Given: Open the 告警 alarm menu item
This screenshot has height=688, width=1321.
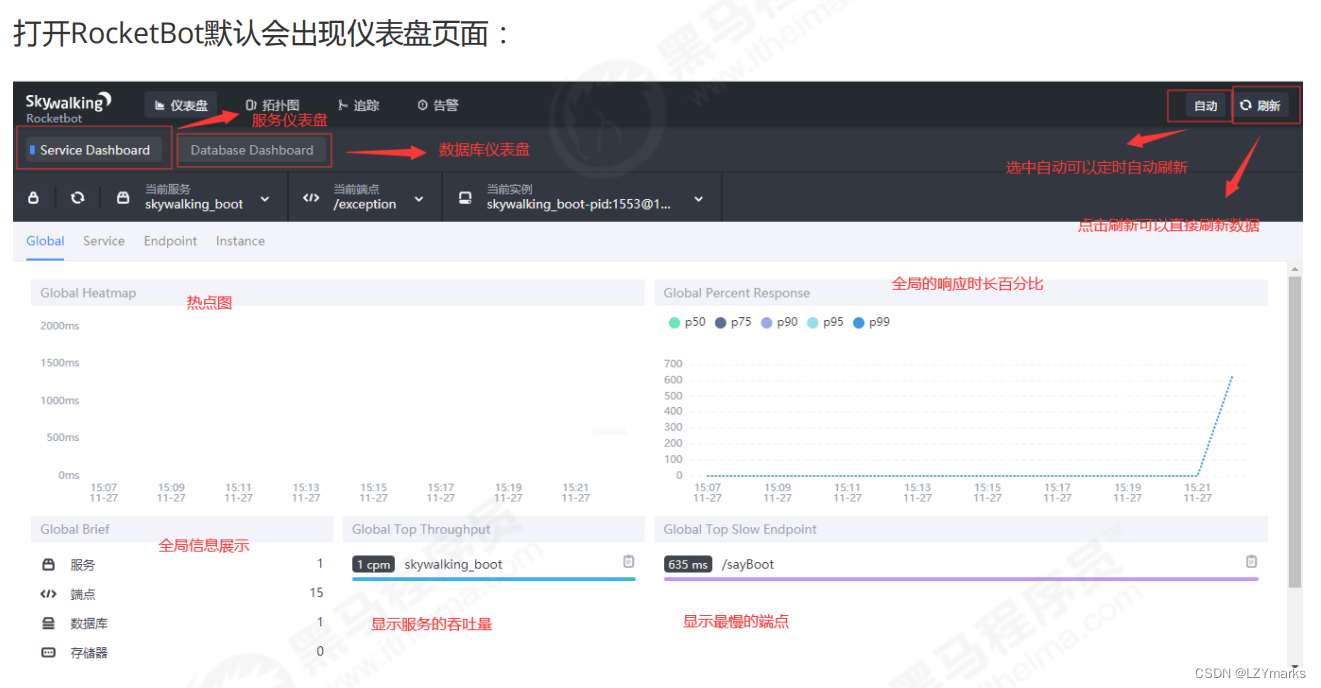Looking at the screenshot, I should pos(438,105).
